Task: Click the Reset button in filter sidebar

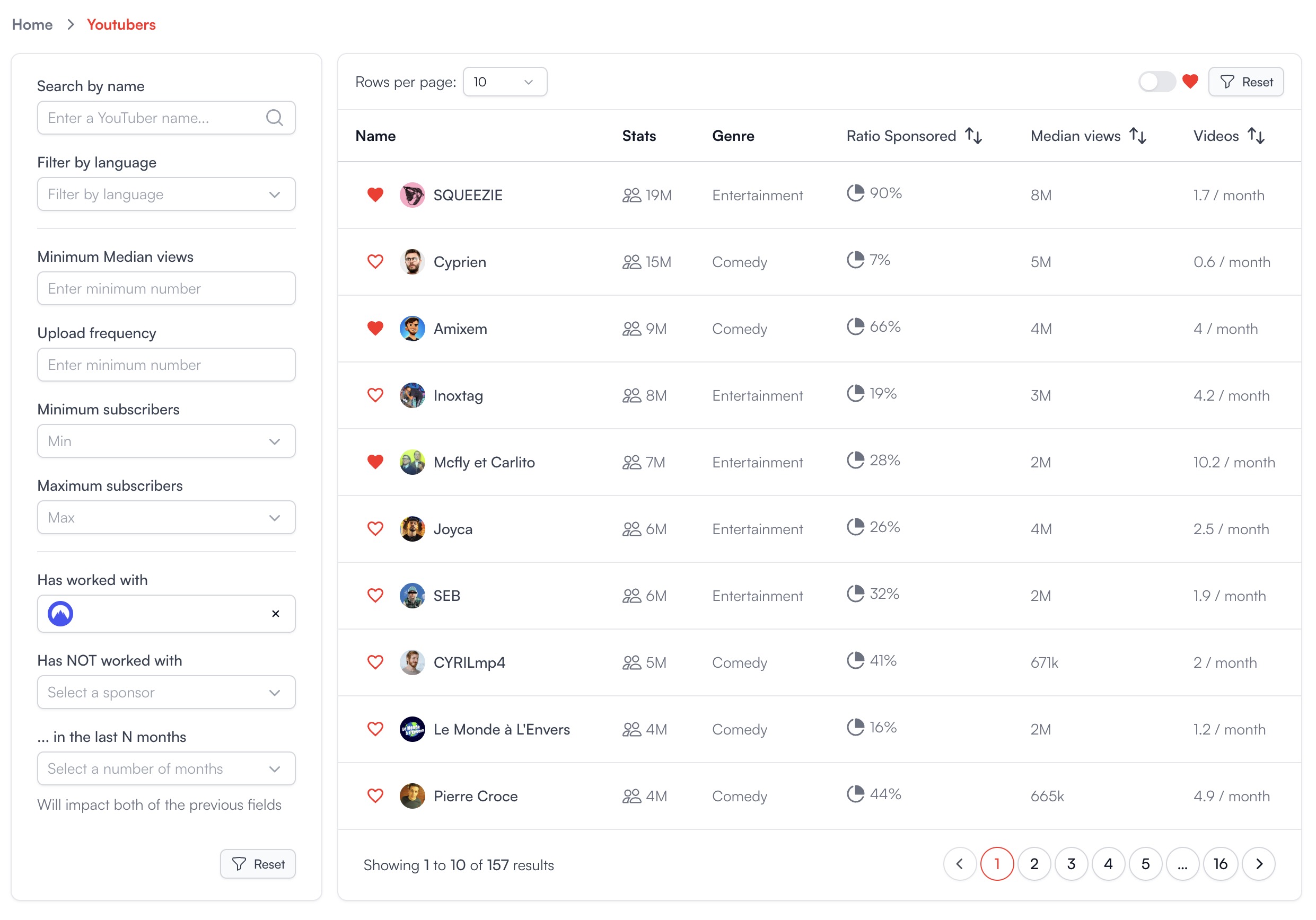Action: pos(258,864)
